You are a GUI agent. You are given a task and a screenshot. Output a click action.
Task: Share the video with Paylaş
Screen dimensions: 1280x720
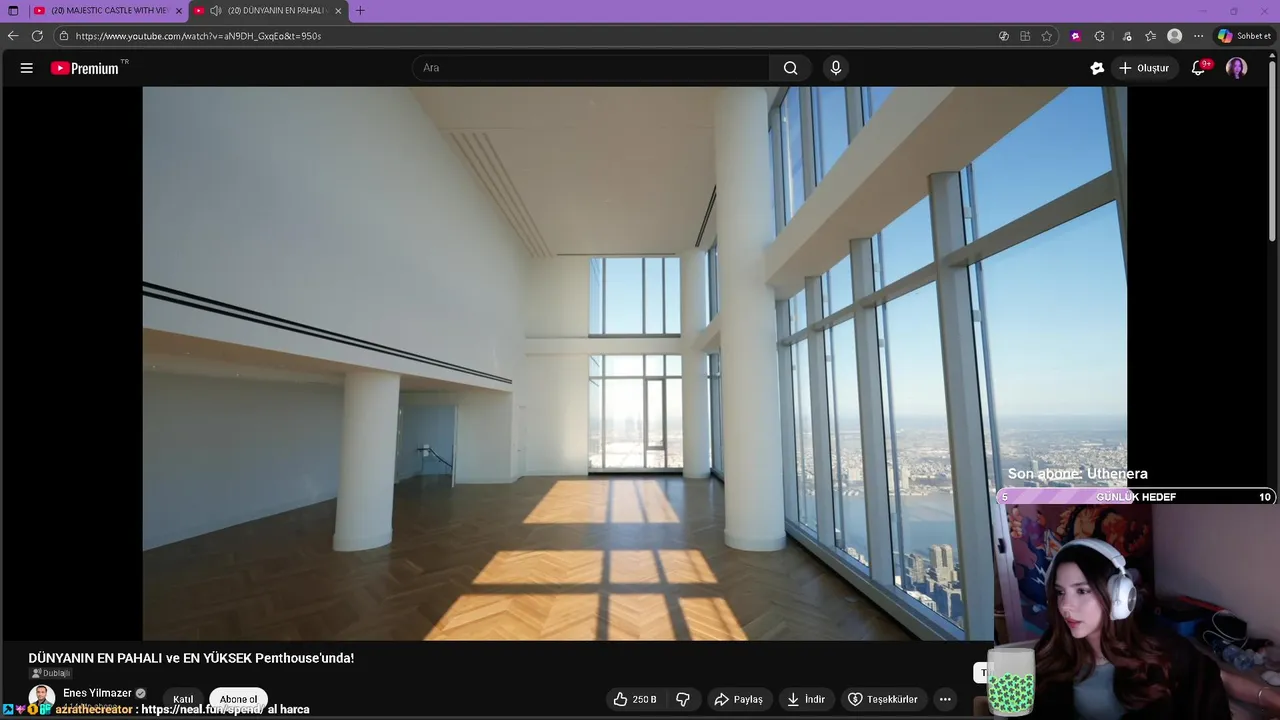(738, 699)
